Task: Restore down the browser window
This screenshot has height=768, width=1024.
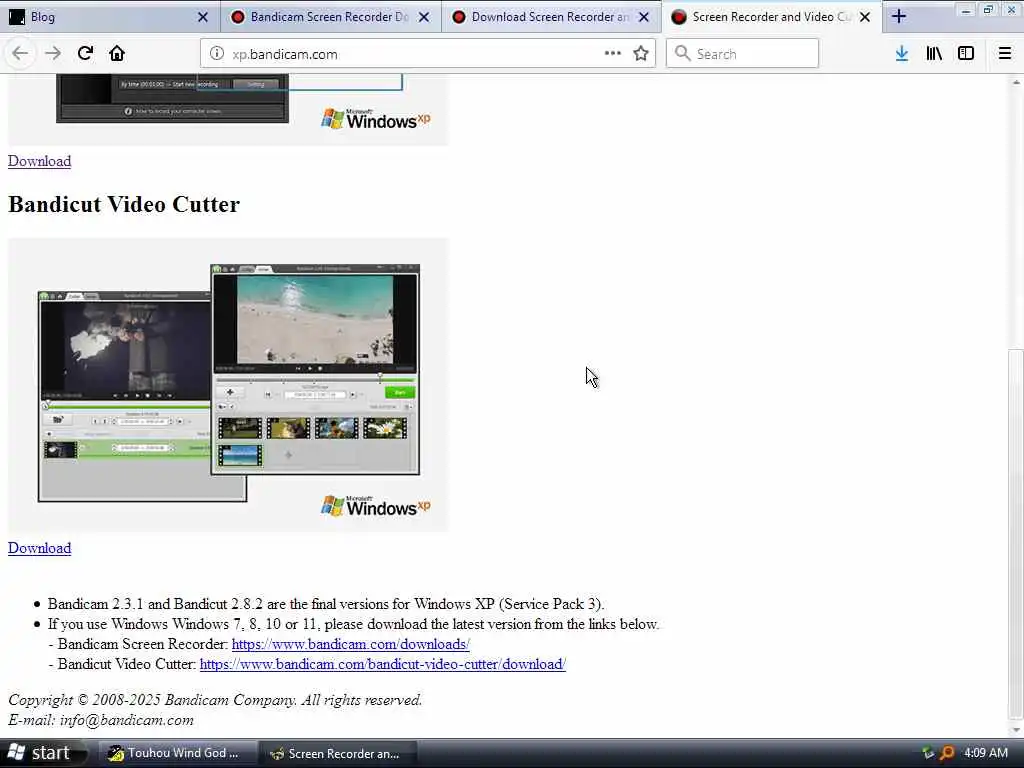Action: coord(989,10)
